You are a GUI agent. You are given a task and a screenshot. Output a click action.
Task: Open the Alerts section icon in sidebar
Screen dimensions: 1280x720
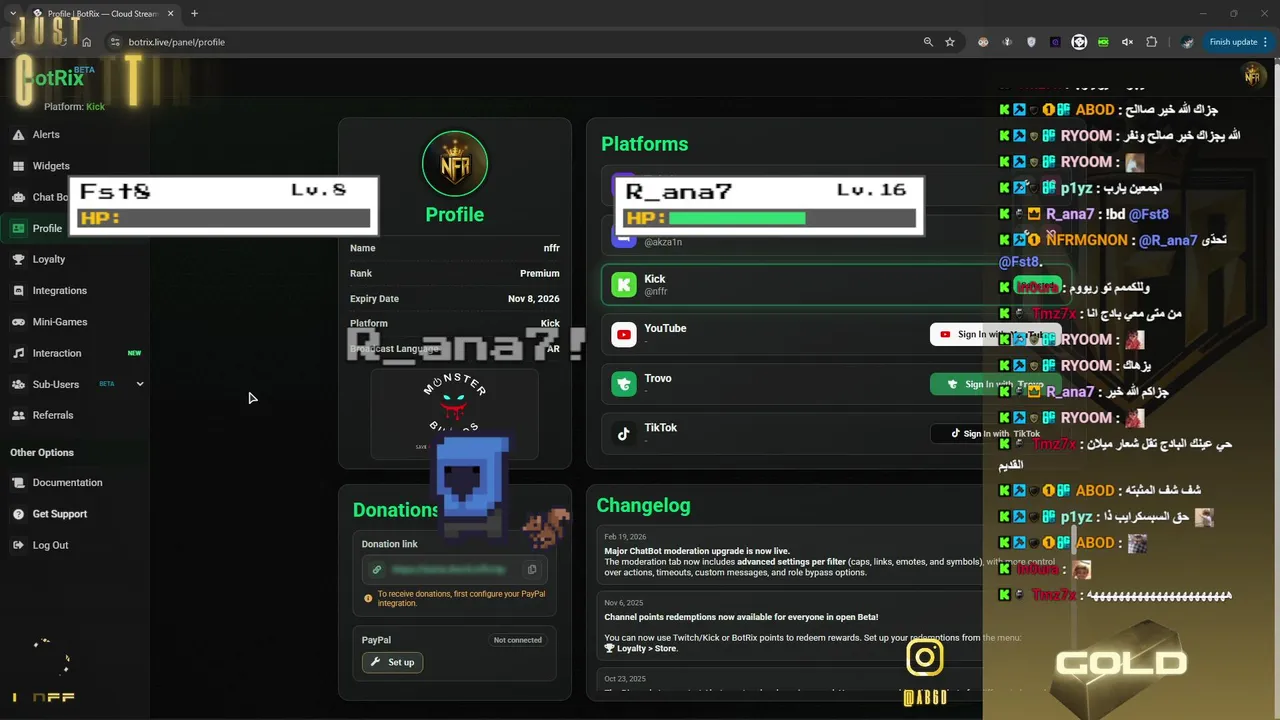pyautogui.click(x=18, y=134)
